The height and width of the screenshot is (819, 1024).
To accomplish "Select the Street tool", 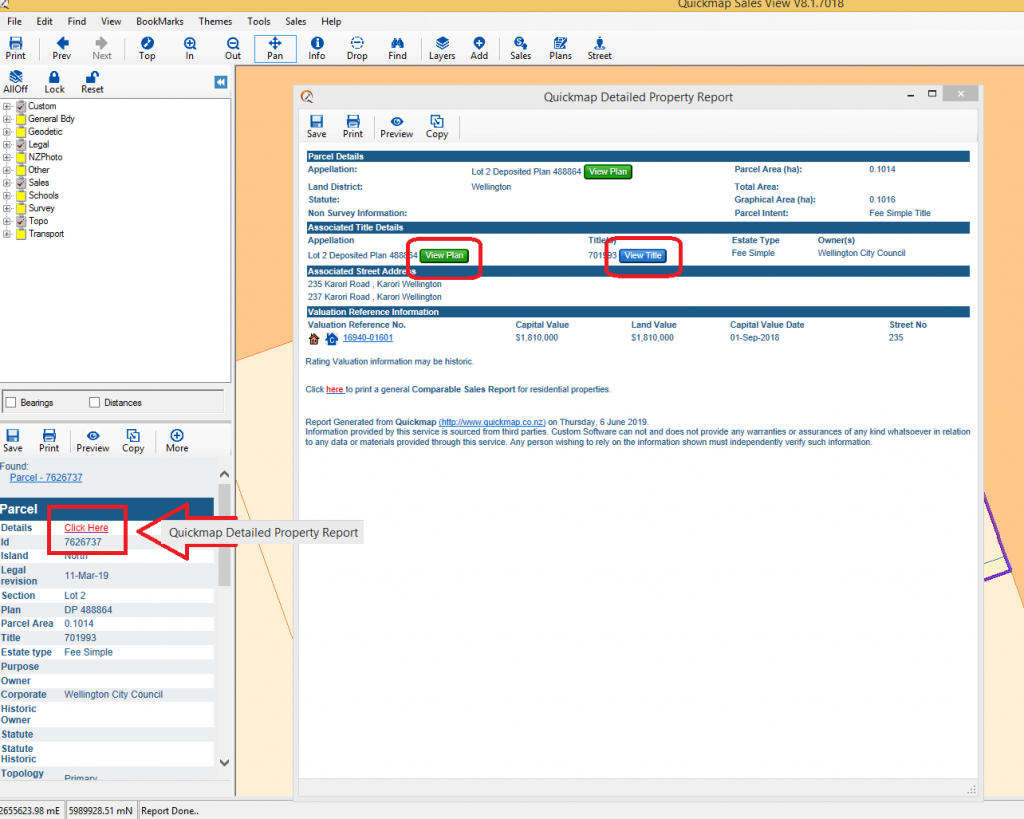I will [599, 47].
